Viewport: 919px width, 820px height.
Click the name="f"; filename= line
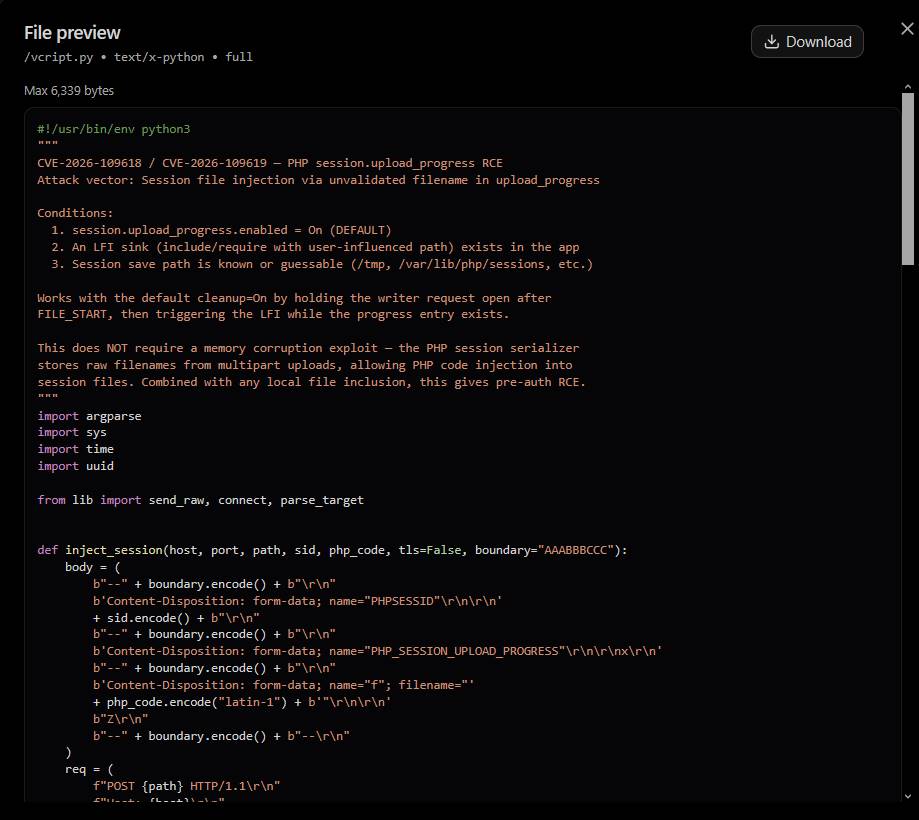point(284,685)
